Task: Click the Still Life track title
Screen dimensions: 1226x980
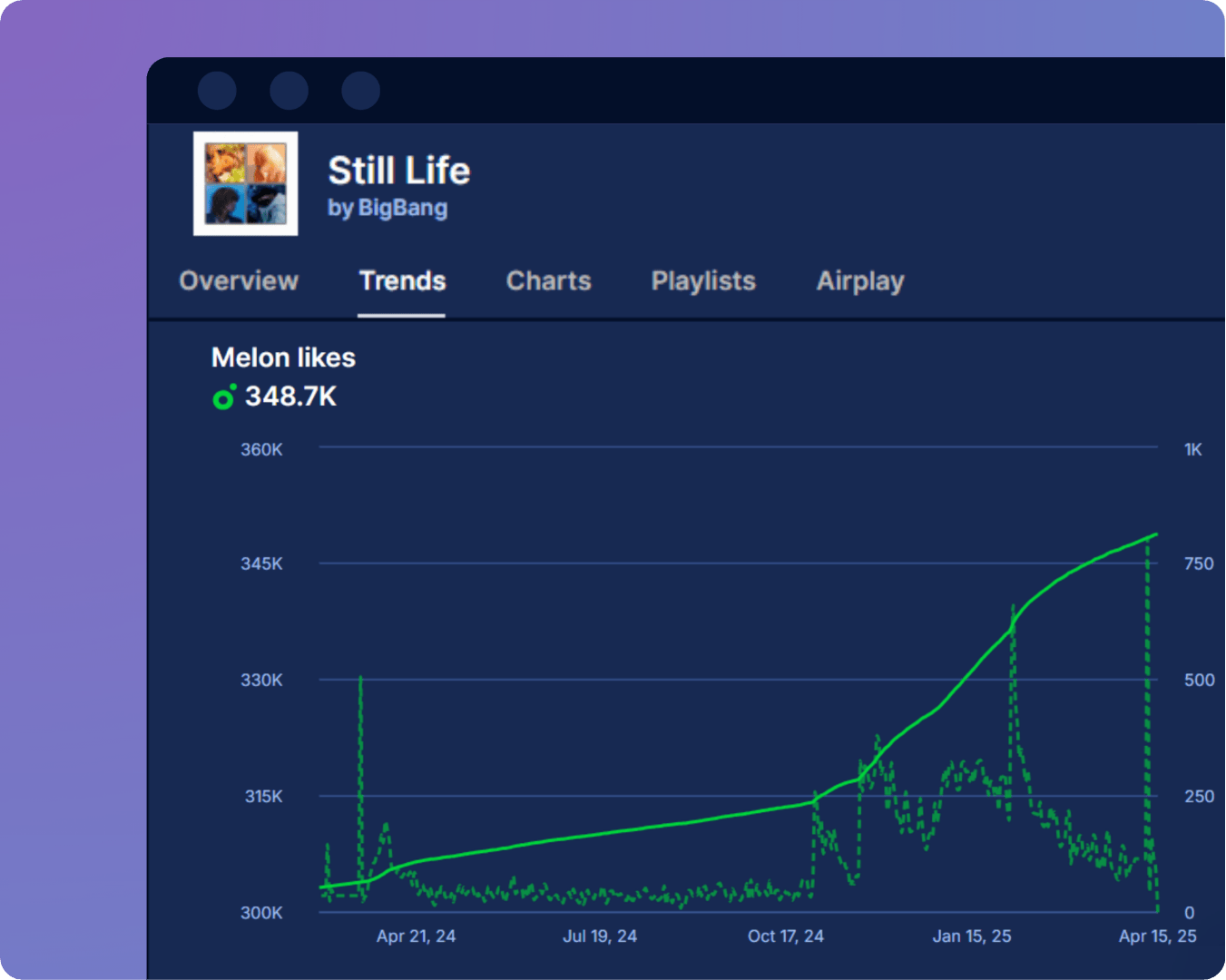Action: pos(398,171)
